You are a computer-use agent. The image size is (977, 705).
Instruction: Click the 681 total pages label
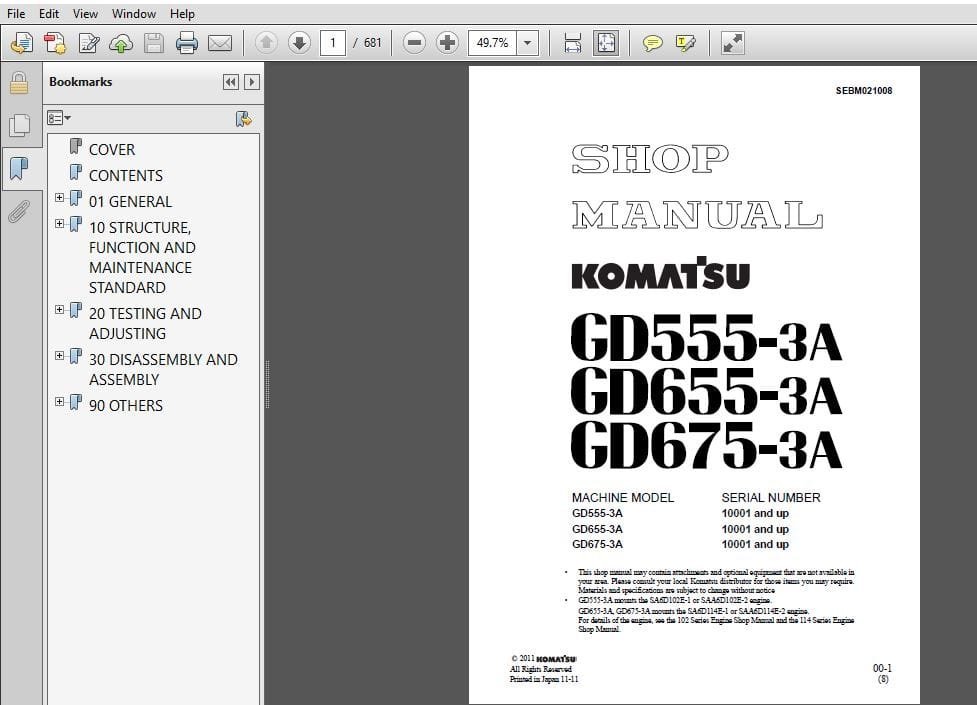coord(373,43)
